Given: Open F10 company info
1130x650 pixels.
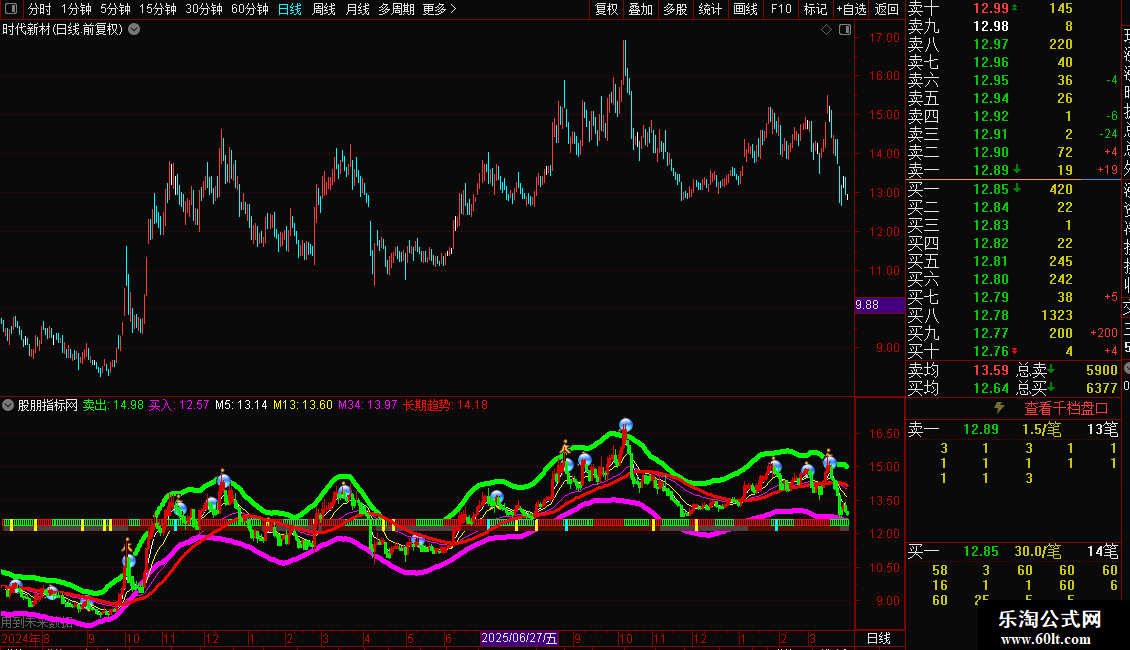Looking at the screenshot, I should (781, 9).
